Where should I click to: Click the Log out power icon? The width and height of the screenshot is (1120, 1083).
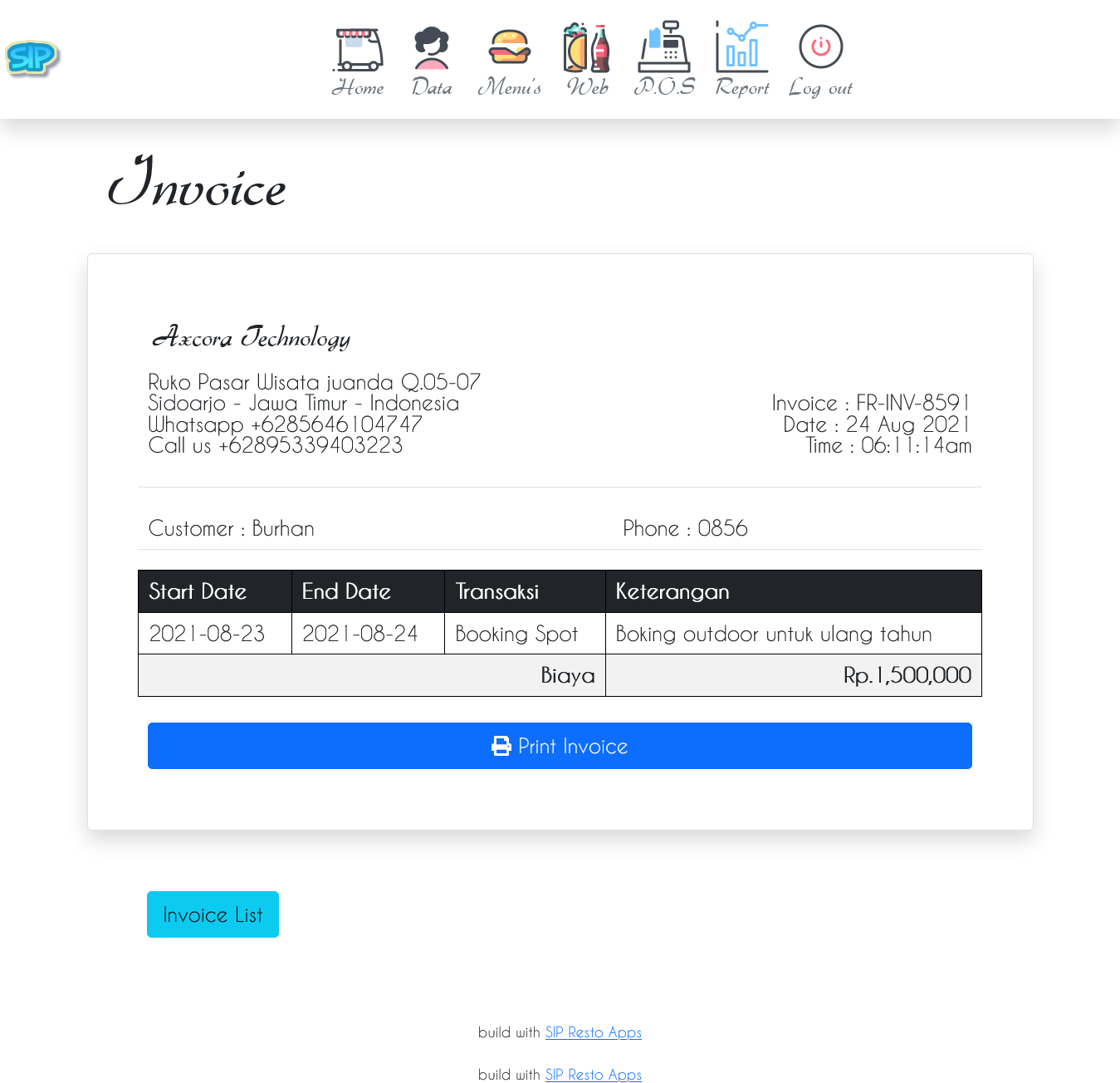click(821, 47)
